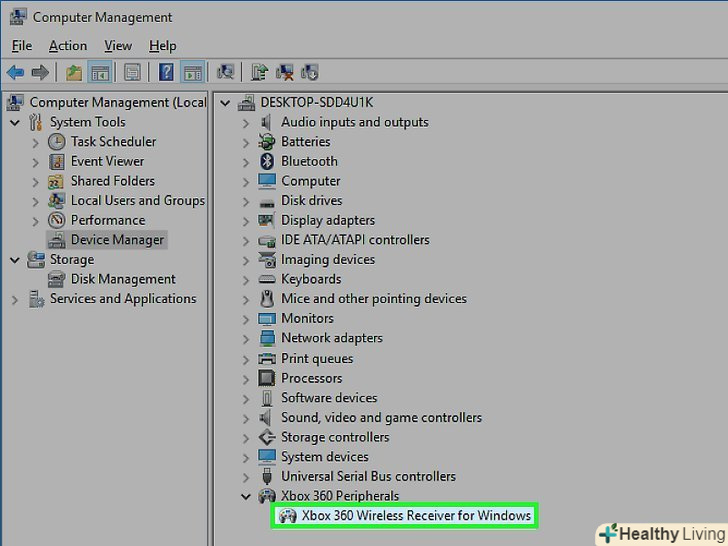Screen dimensions: 728x546
Task: Open the Help menu
Action: (x=162, y=46)
